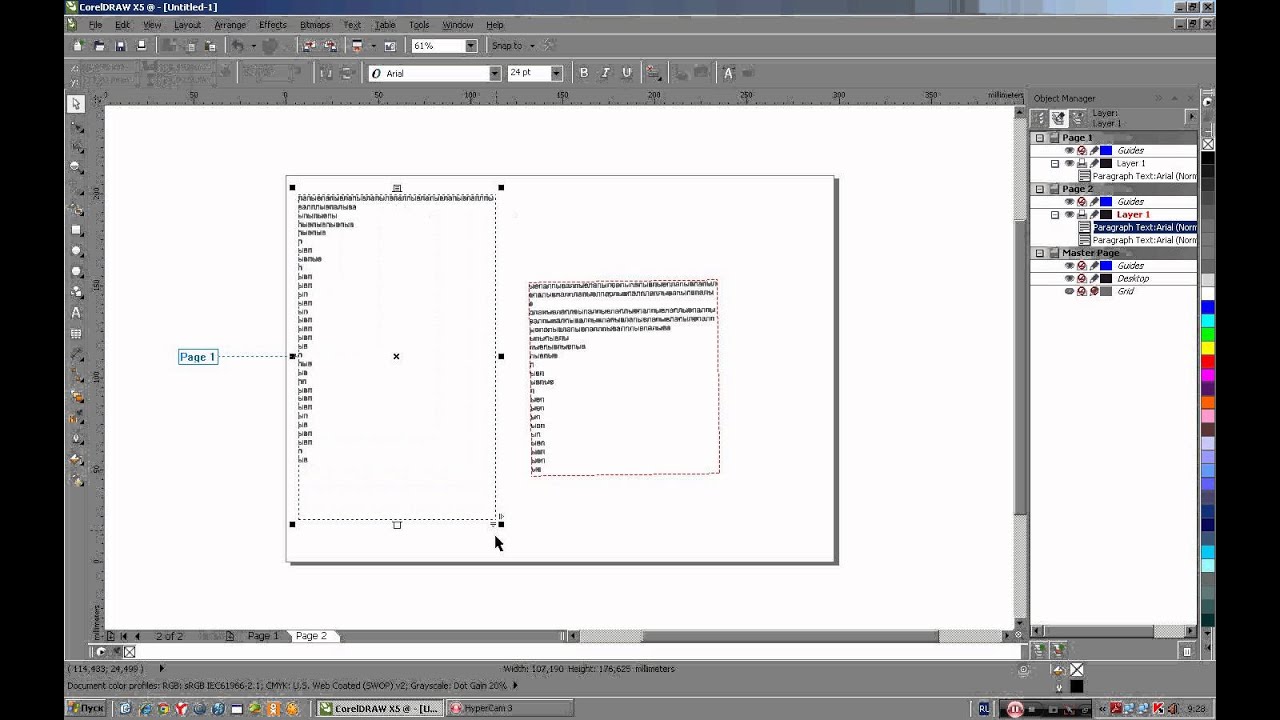Click Show Object Properties in Object Manager
1280x720 pixels.
tap(1040, 118)
